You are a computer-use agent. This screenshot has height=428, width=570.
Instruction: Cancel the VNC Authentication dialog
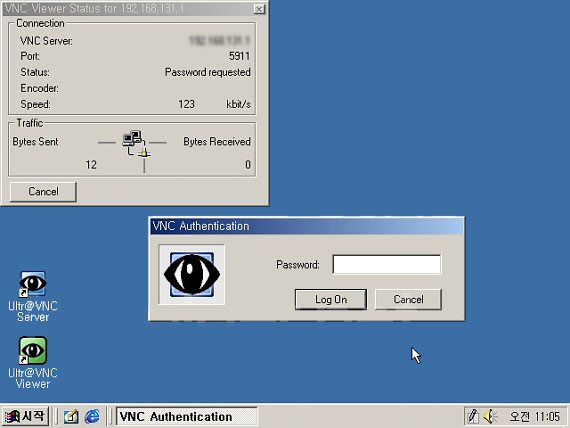point(408,299)
